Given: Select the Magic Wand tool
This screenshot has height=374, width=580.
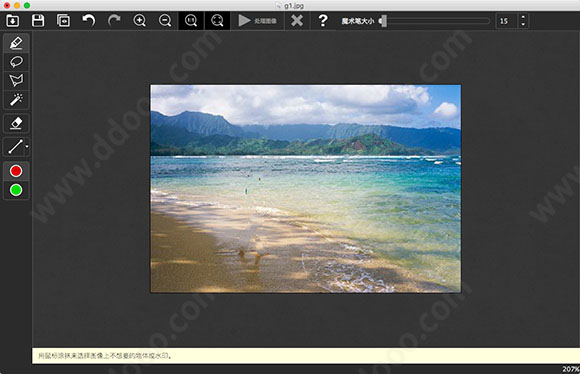Looking at the screenshot, I should 16,99.
